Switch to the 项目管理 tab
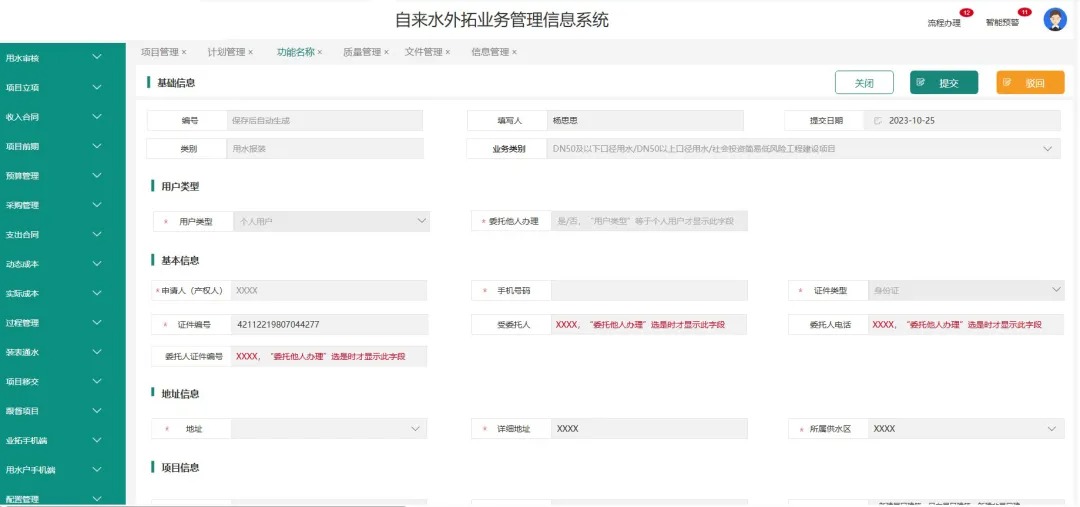1080x507 pixels. pyautogui.click(x=160, y=52)
